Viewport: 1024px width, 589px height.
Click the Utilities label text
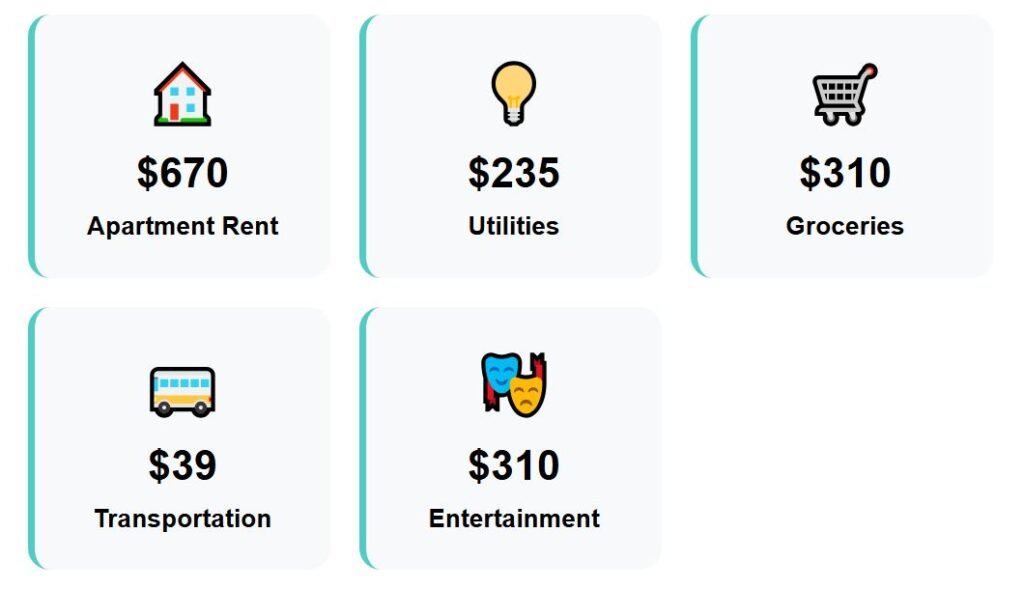tap(513, 226)
